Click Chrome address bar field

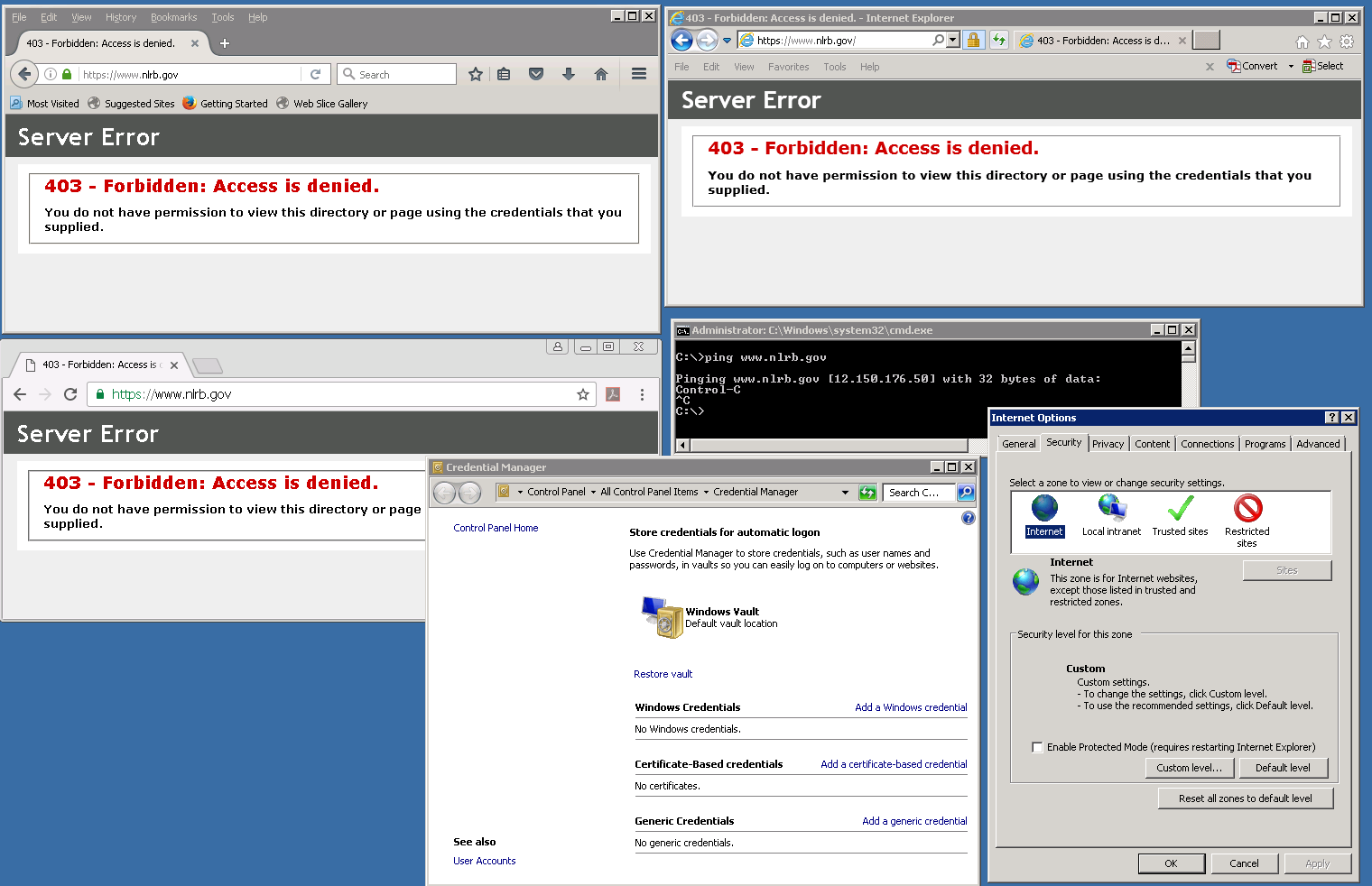342,394
